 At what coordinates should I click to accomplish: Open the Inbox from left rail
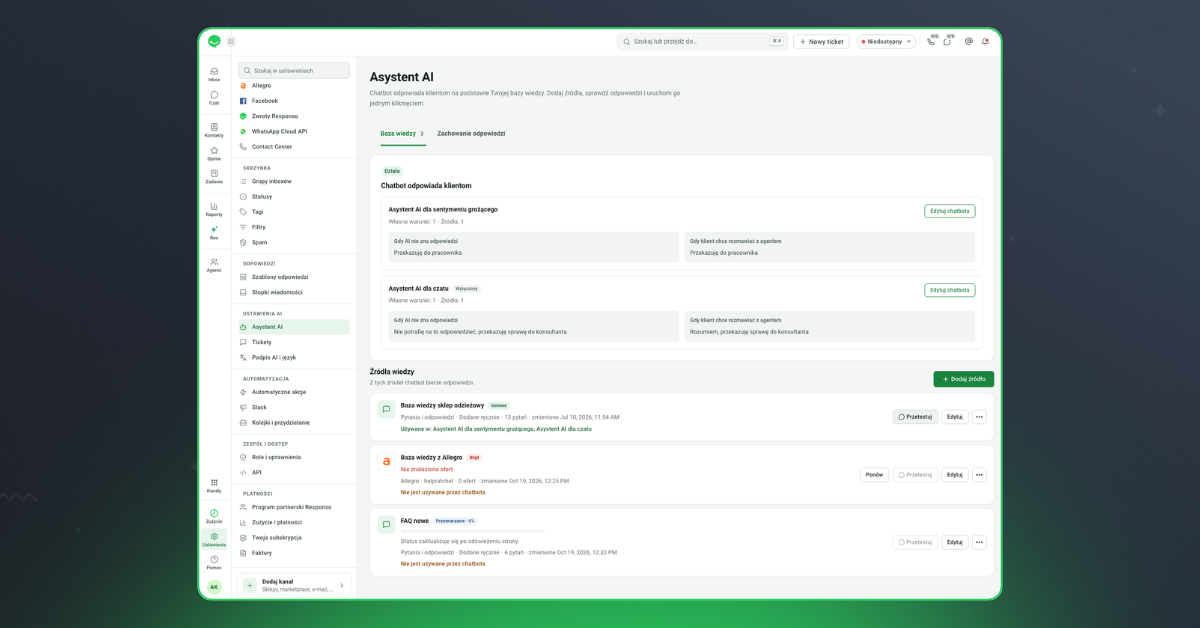pos(214,74)
